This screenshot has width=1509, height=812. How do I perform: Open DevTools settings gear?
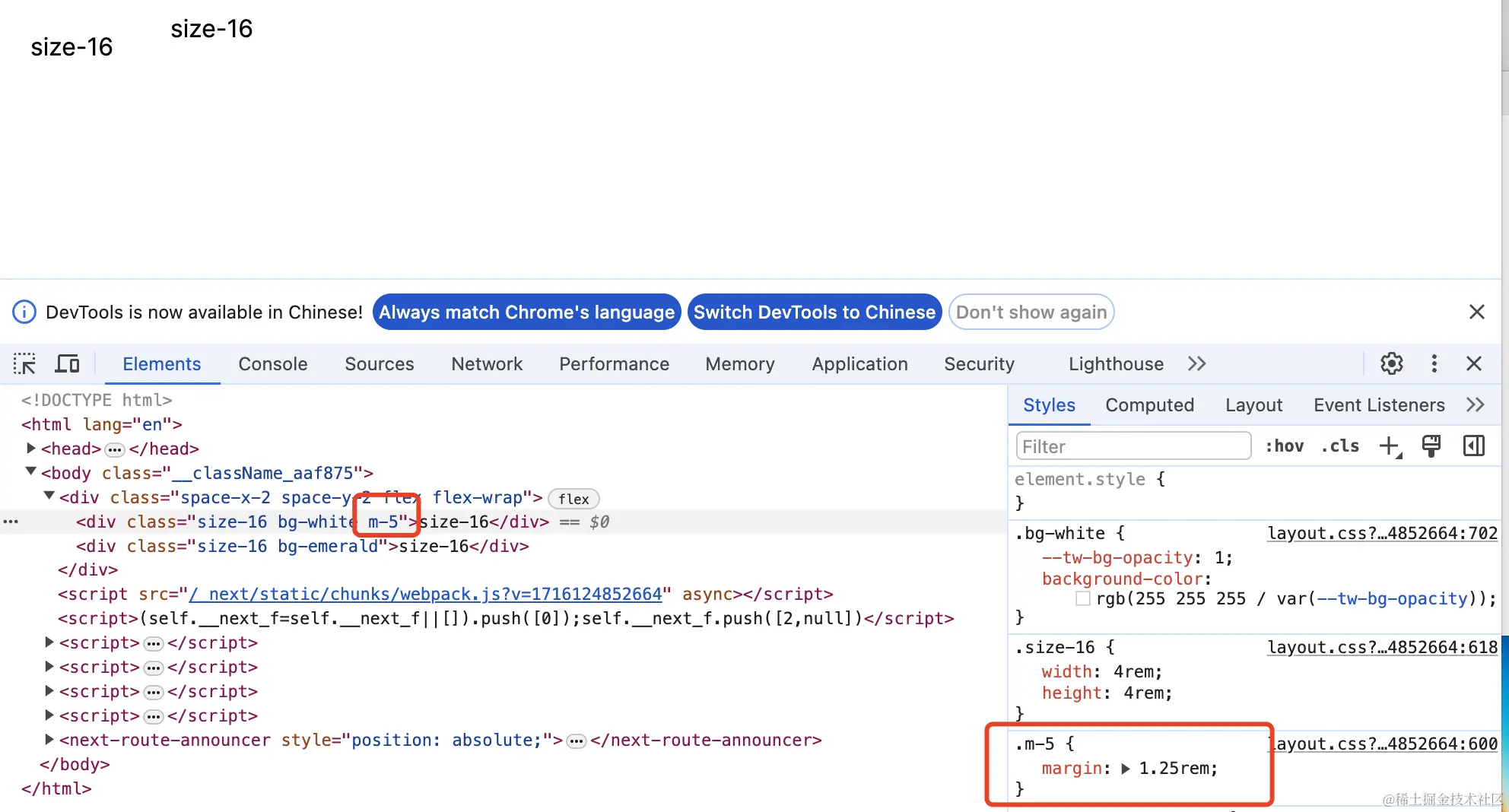pos(1392,364)
